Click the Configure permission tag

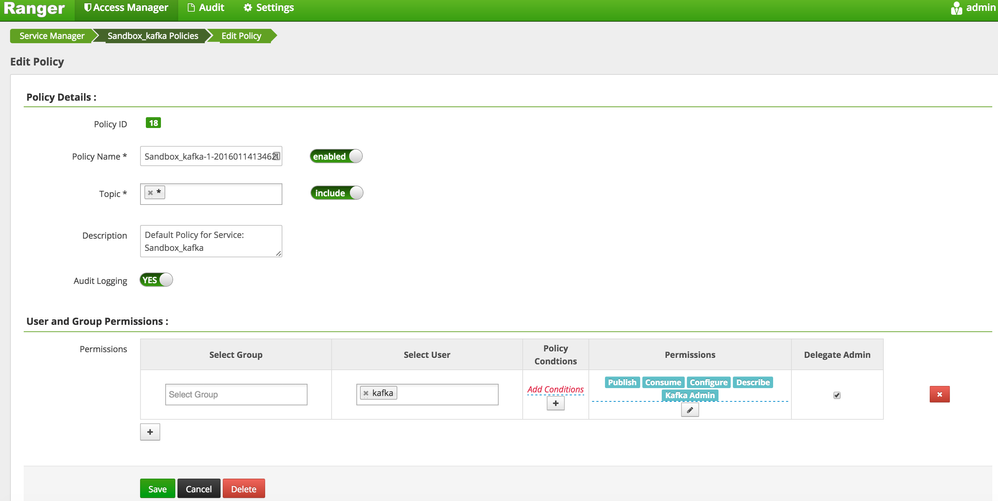click(708, 383)
